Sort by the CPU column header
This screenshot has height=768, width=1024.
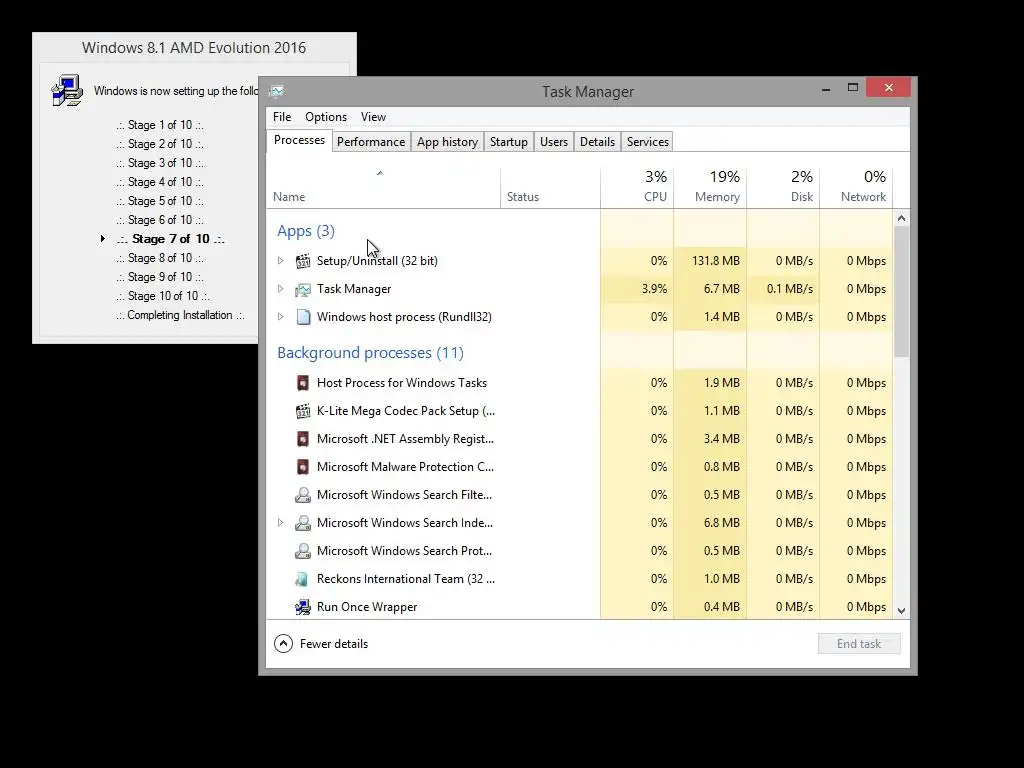click(637, 187)
